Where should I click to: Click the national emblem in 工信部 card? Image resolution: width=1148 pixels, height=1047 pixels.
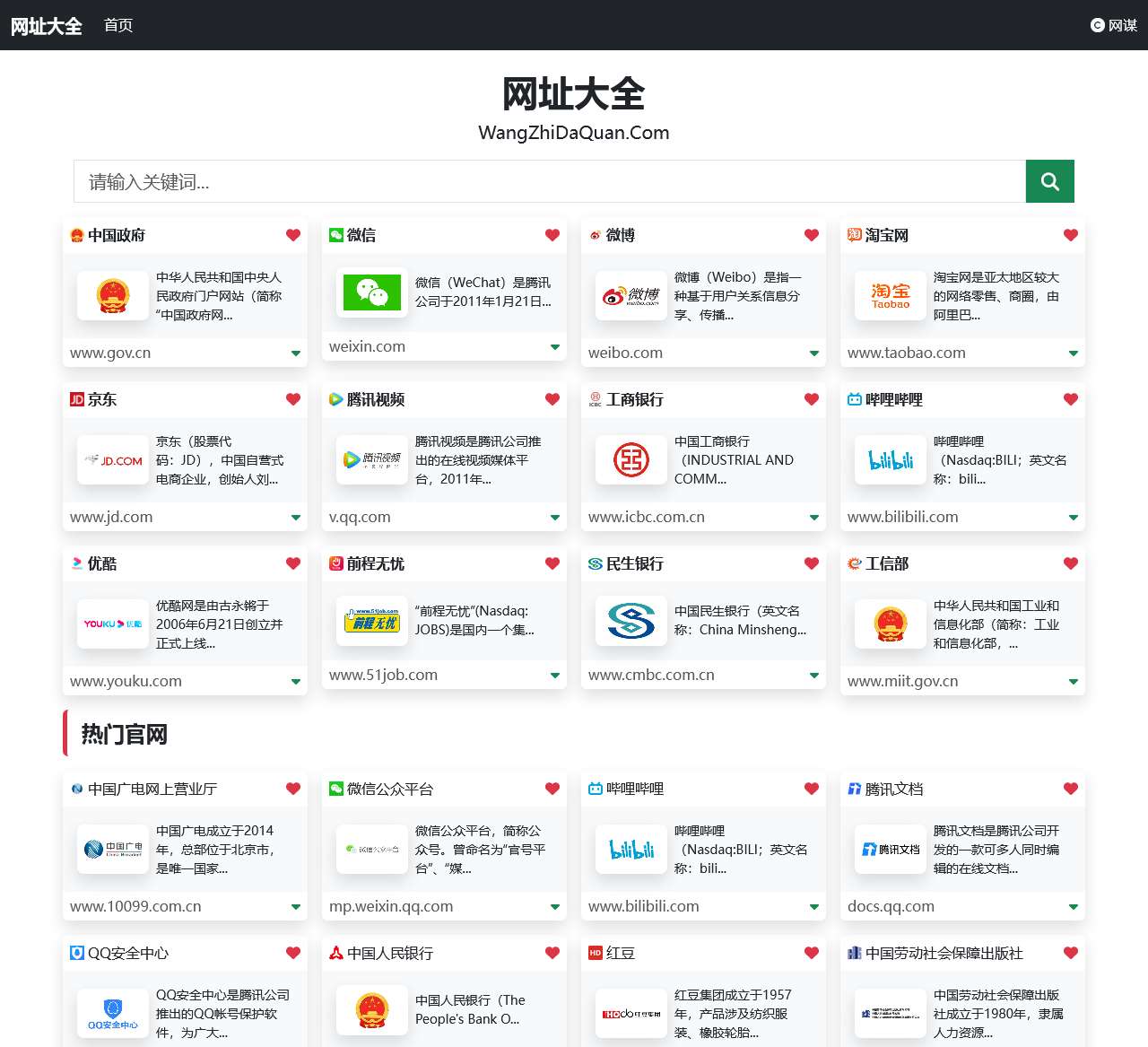pyautogui.click(x=891, y=624)
